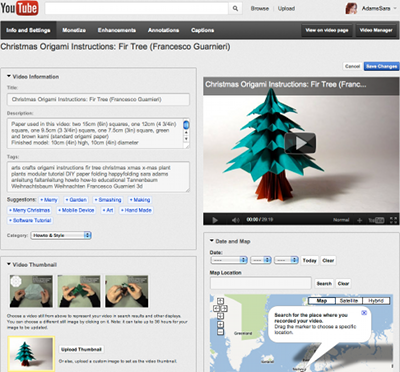Open the Category dropdown showing Howto & Style
The height and width of the screenshot is (372, 400).
pos(61,235)
